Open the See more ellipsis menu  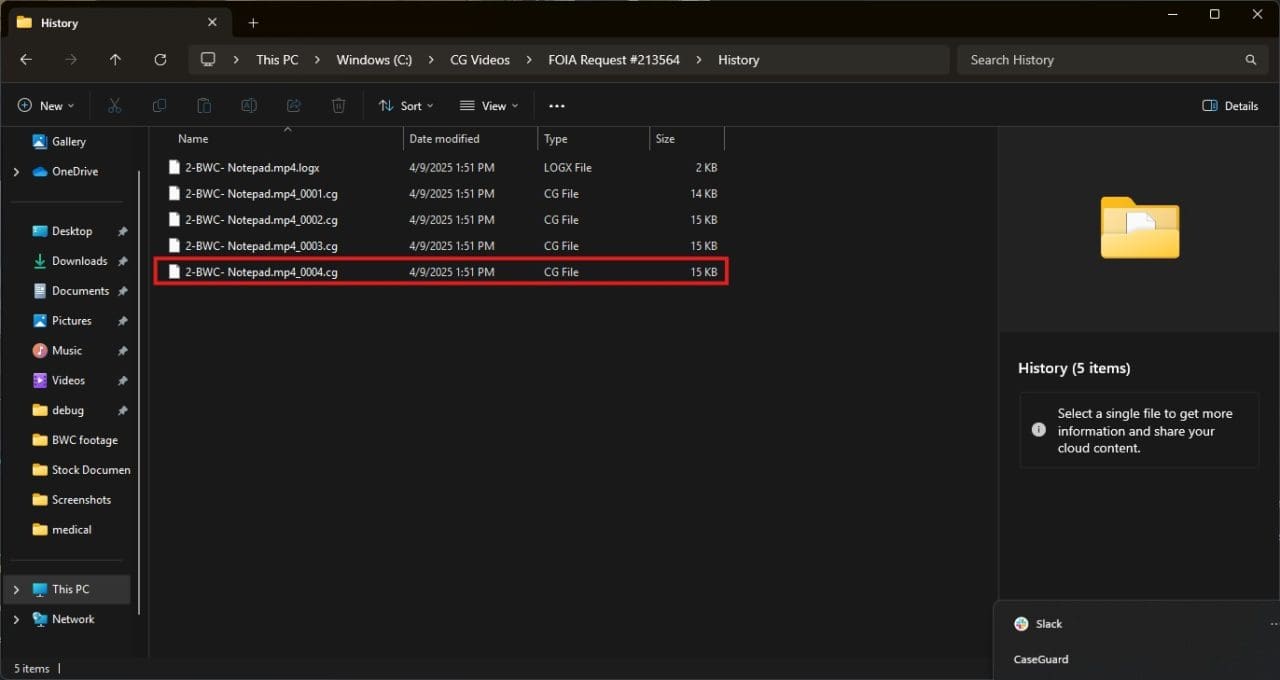coord(557,106)
